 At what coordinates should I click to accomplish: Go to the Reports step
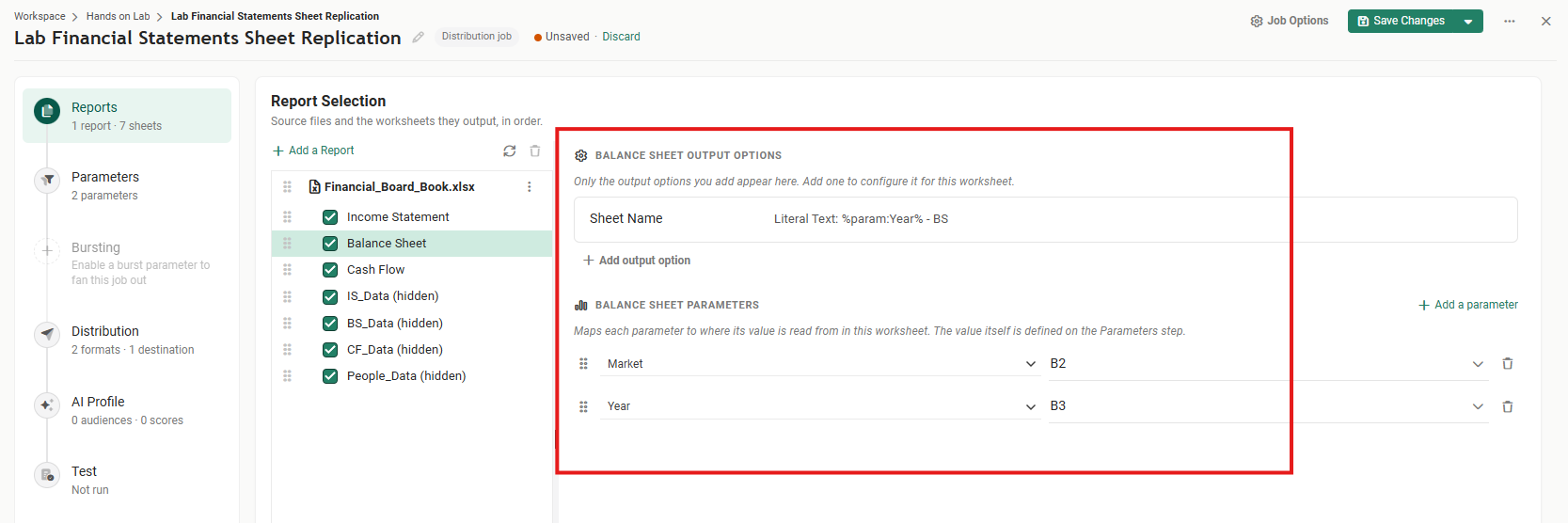click(127, 116)
